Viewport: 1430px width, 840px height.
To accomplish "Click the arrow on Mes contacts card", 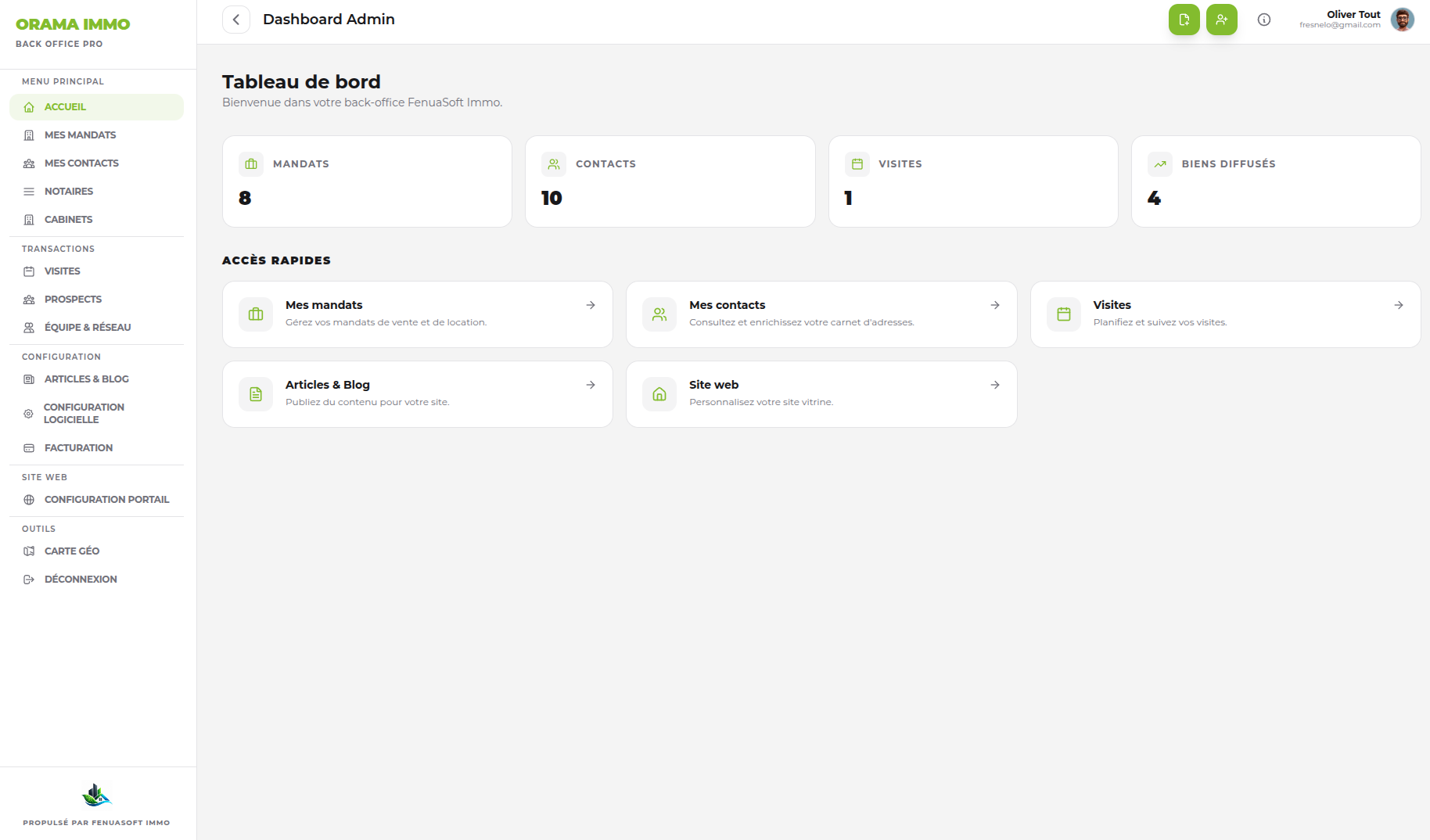I will pyautogui.click(x=995, y=305).
